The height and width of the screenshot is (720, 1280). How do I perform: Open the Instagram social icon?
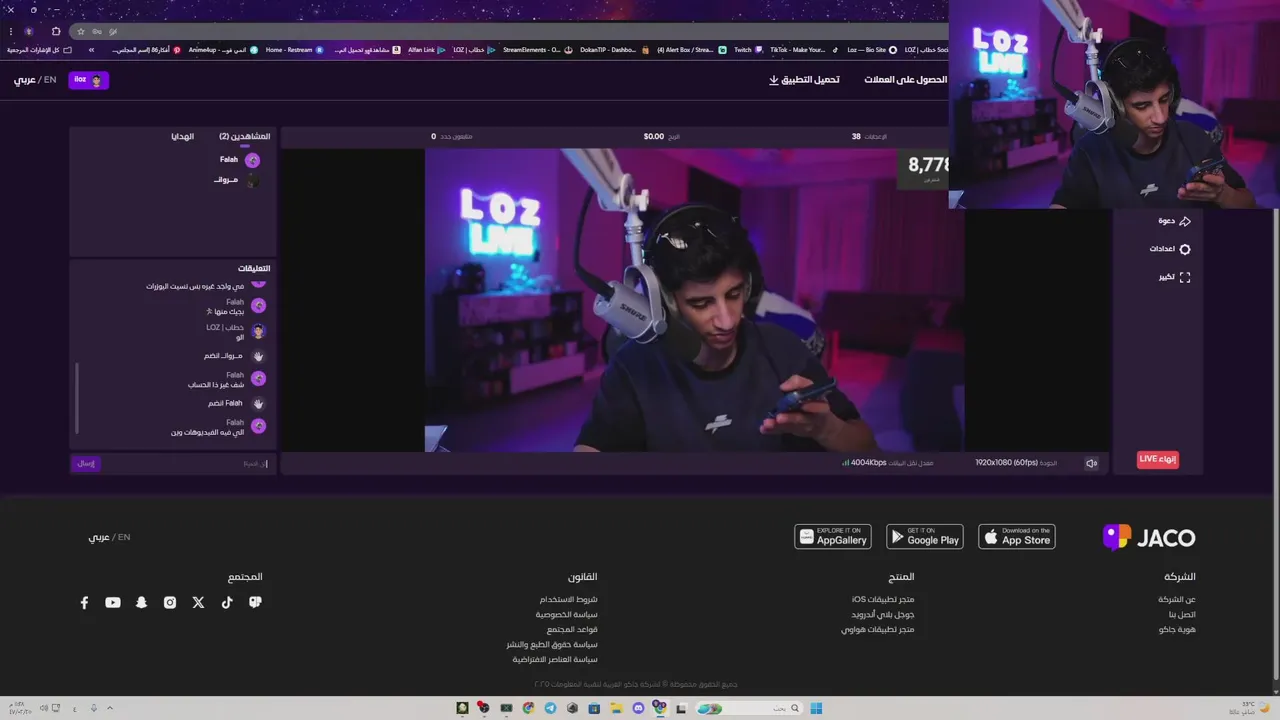pyautogui.click(x=170, y=602)
